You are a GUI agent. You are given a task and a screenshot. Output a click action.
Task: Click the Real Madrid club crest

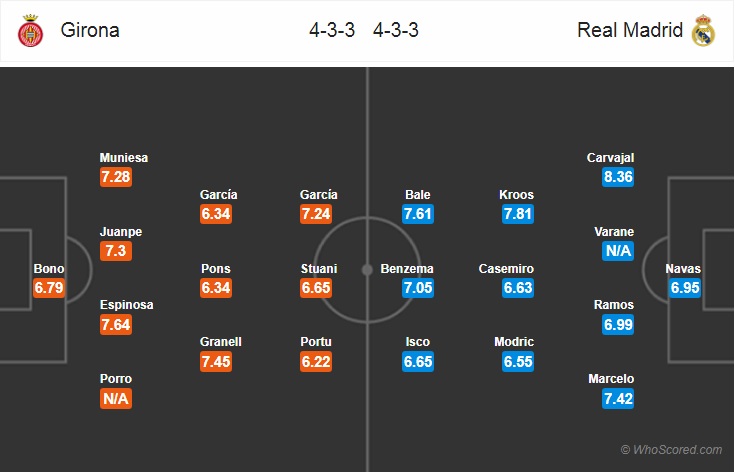(x=704, y=31)
